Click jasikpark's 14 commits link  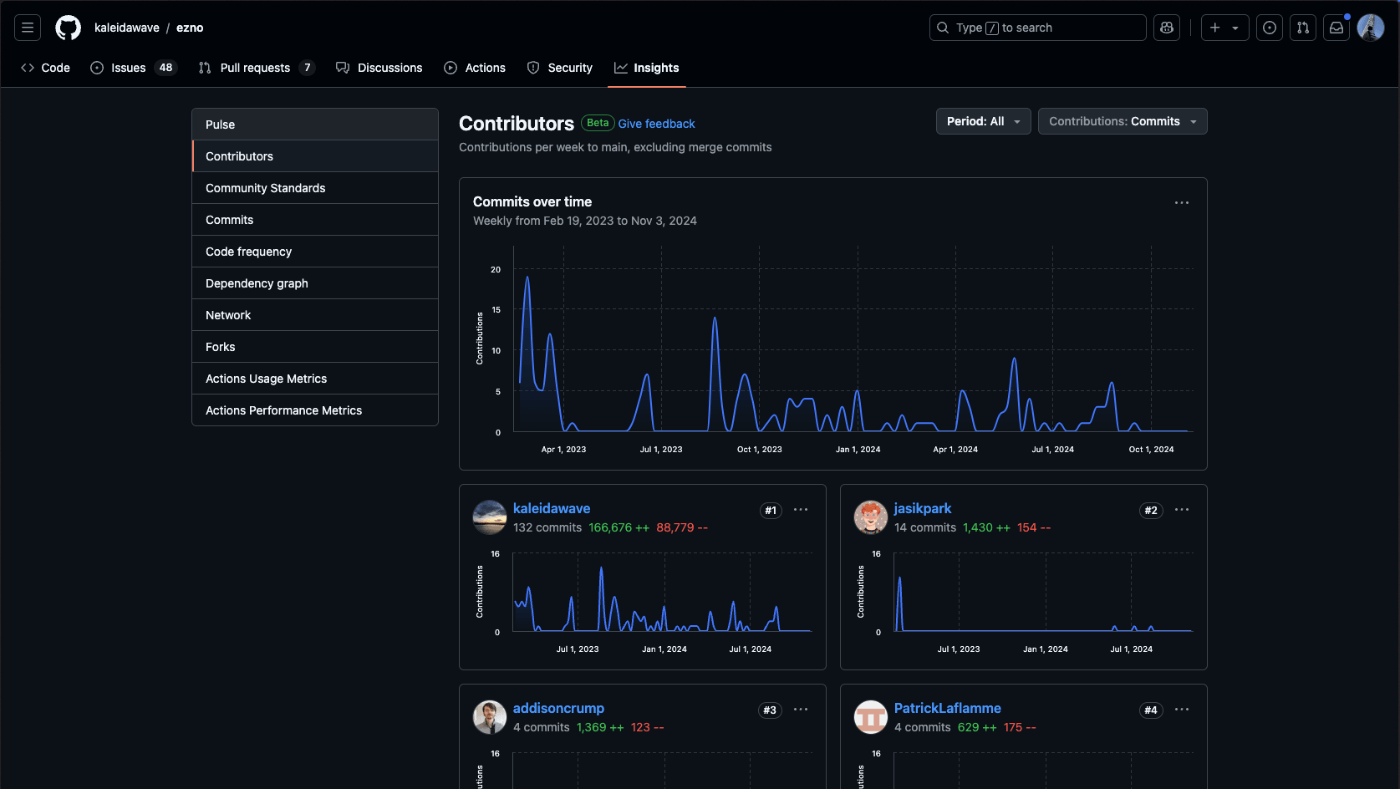(x=925, y=527)
